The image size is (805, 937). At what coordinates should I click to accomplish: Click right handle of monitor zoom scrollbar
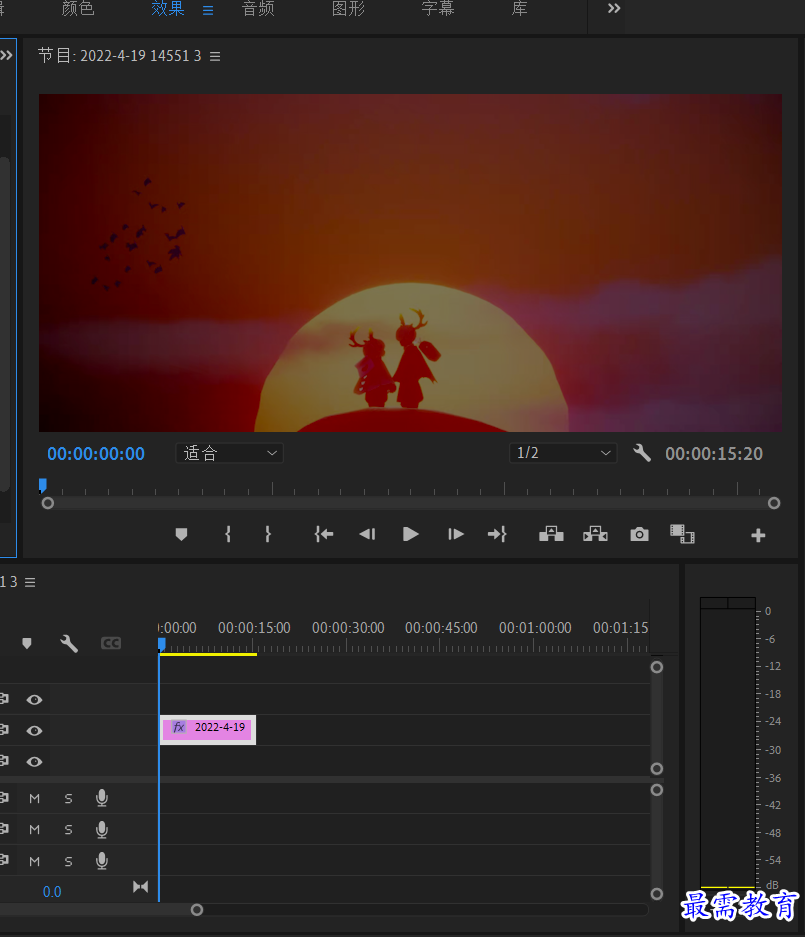click(x=774, y=503)
